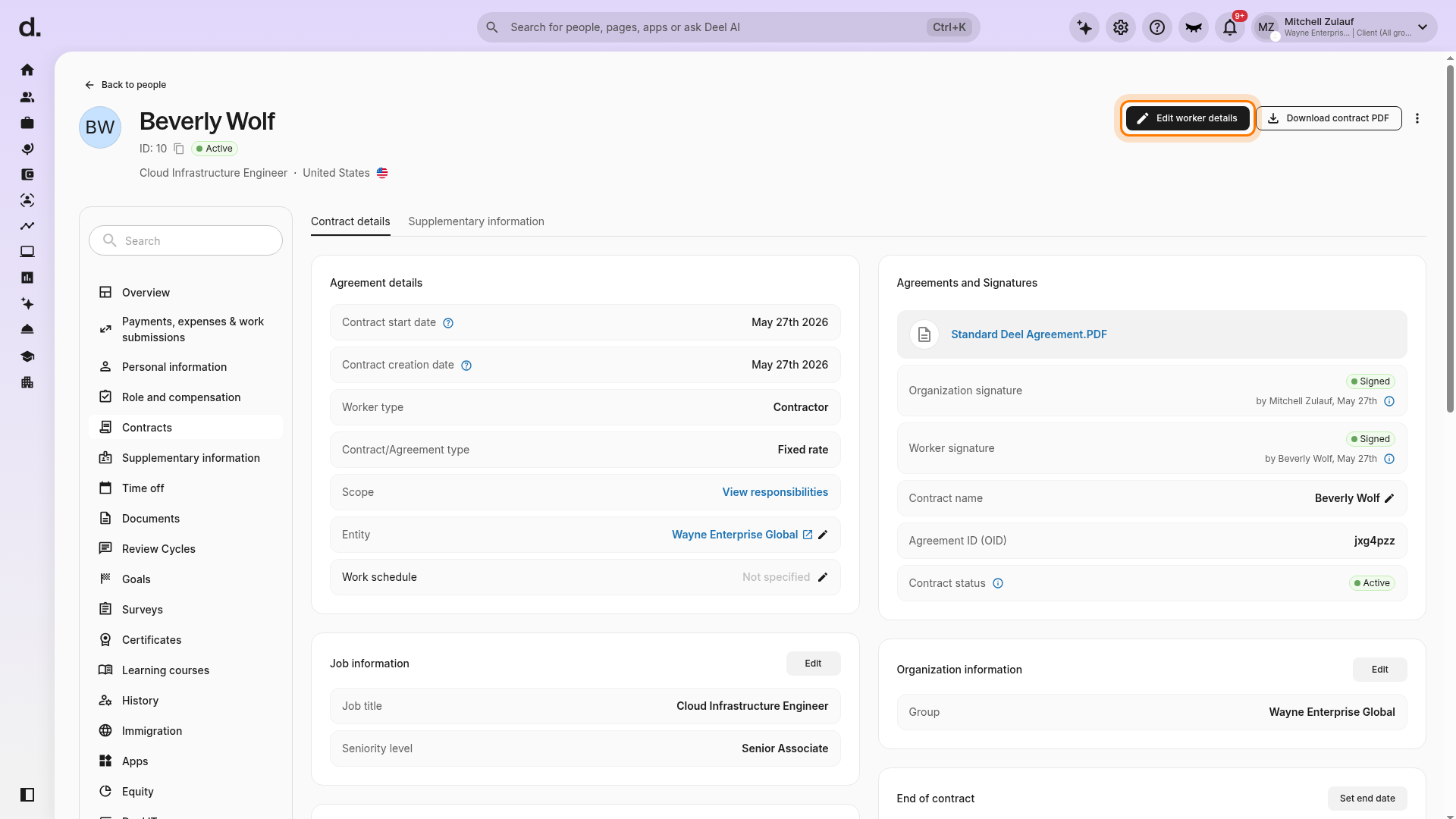Click the laptop icon in left rail
The height and width of the screenshot is (819, 1456).
click(27, 252)
